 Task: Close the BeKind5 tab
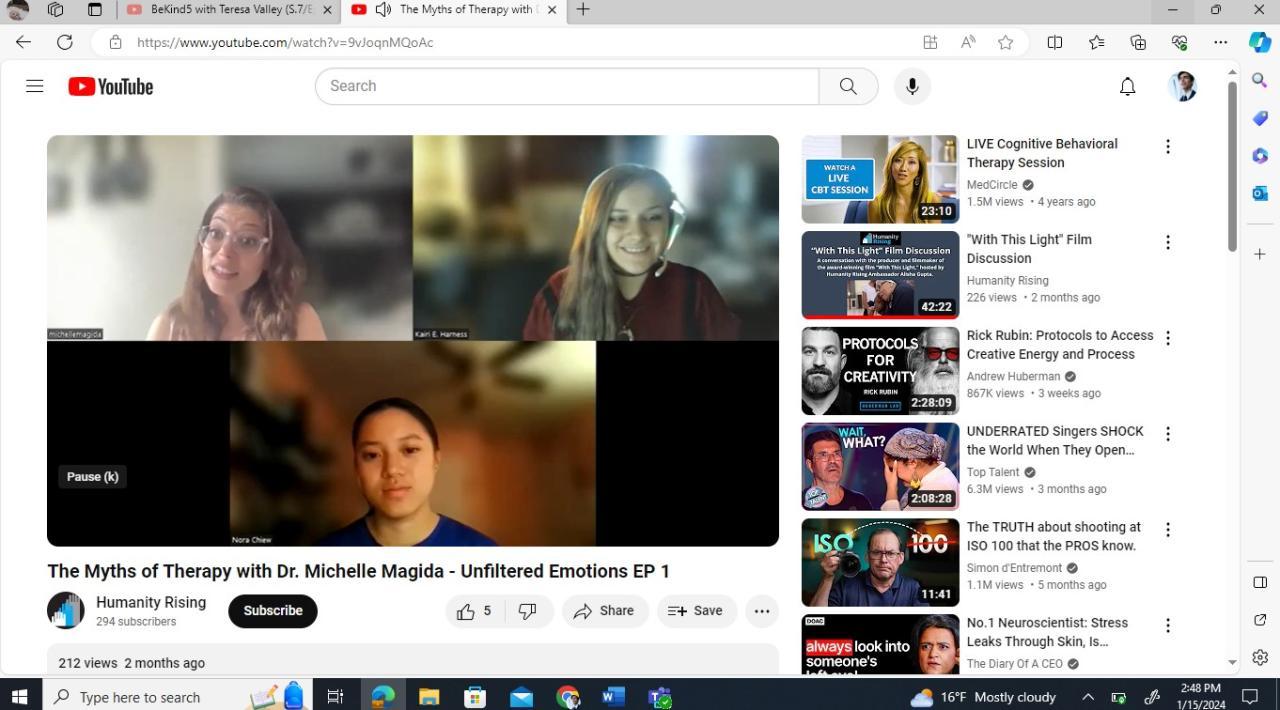[326, 10]
